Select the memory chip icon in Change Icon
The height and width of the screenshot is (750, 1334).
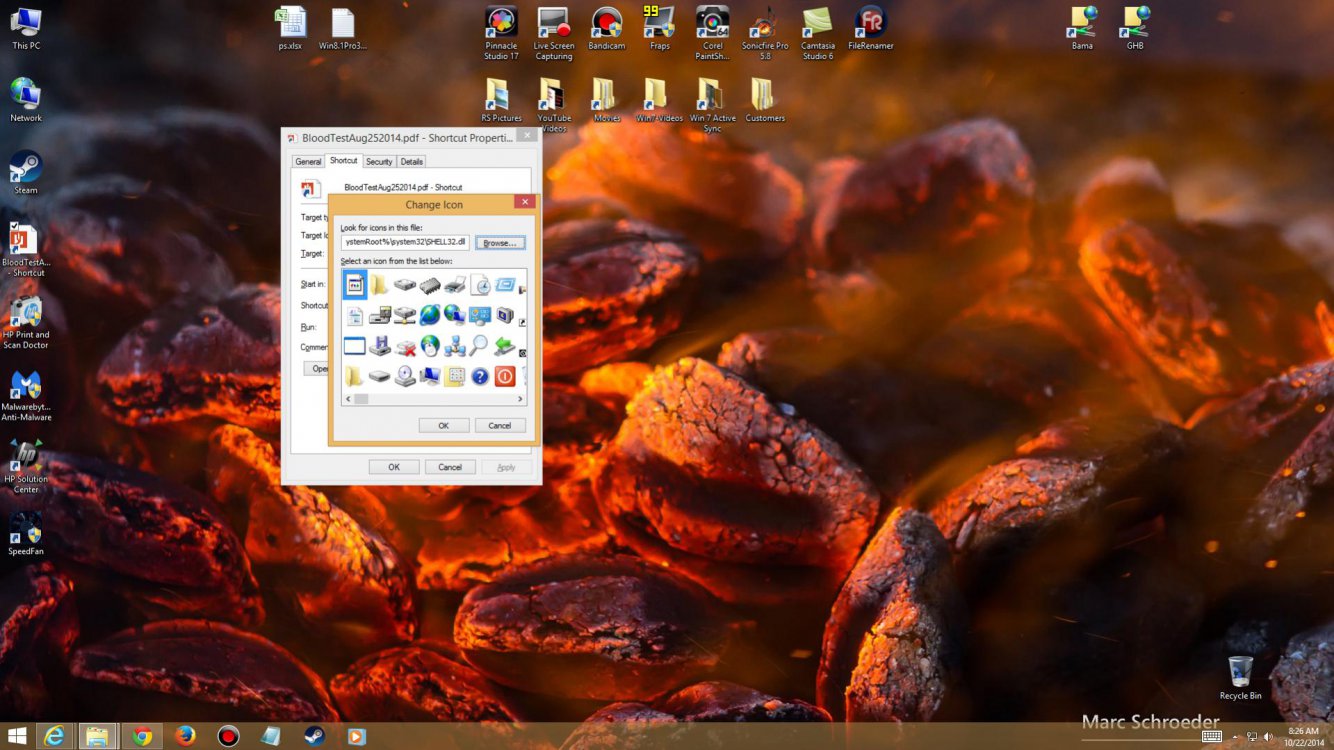(430, 285)
